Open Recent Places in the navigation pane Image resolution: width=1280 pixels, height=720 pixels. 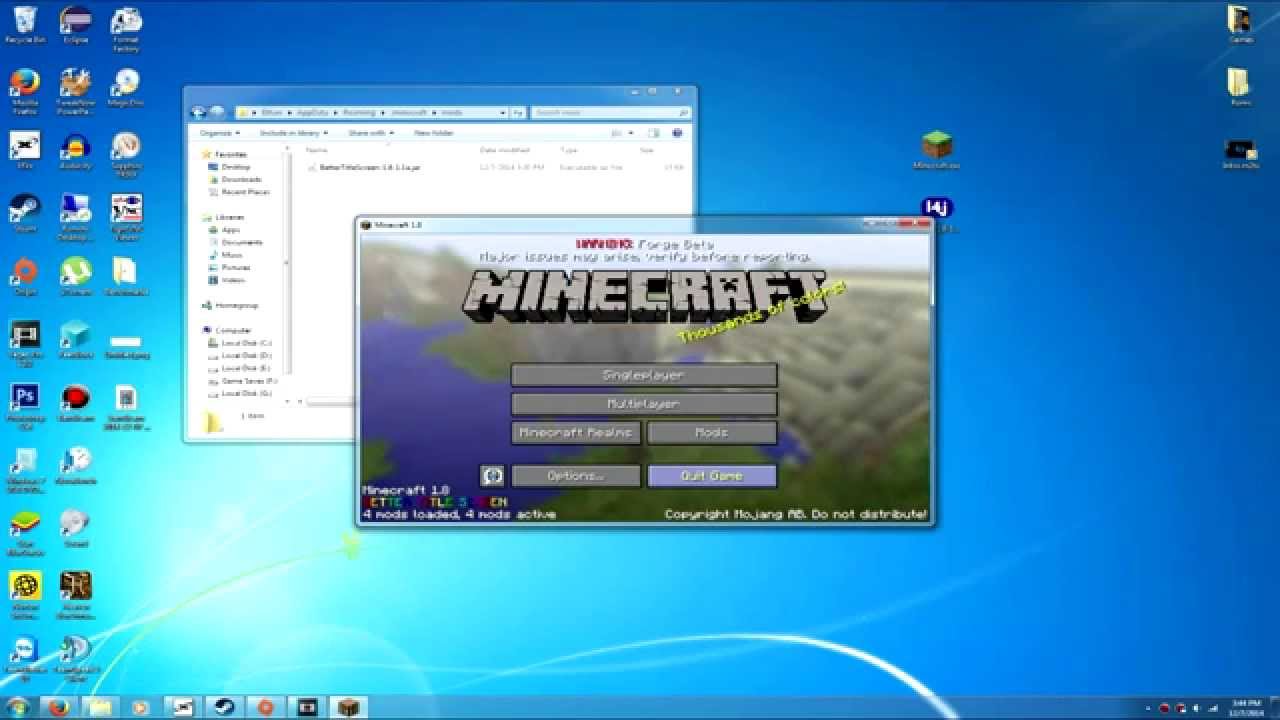tap(245, 192)
